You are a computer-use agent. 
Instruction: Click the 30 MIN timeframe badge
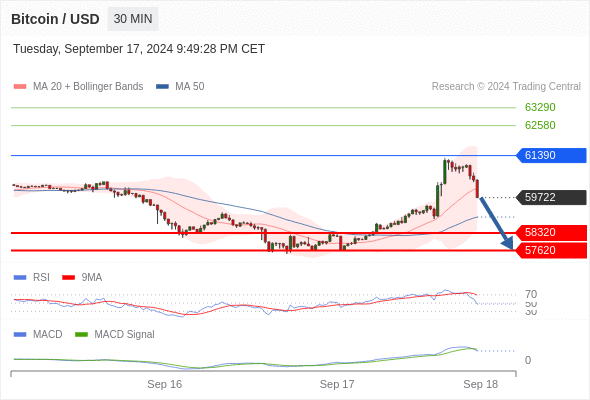[133, 19]
